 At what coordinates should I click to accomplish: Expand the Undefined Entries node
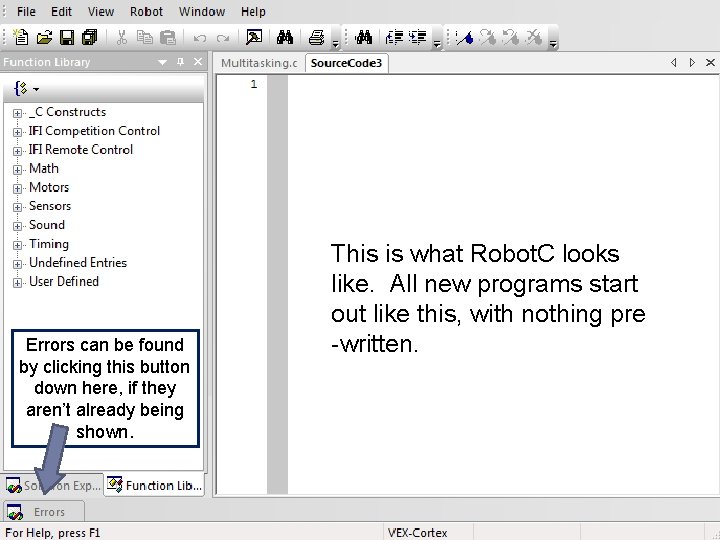click(17, 264)
